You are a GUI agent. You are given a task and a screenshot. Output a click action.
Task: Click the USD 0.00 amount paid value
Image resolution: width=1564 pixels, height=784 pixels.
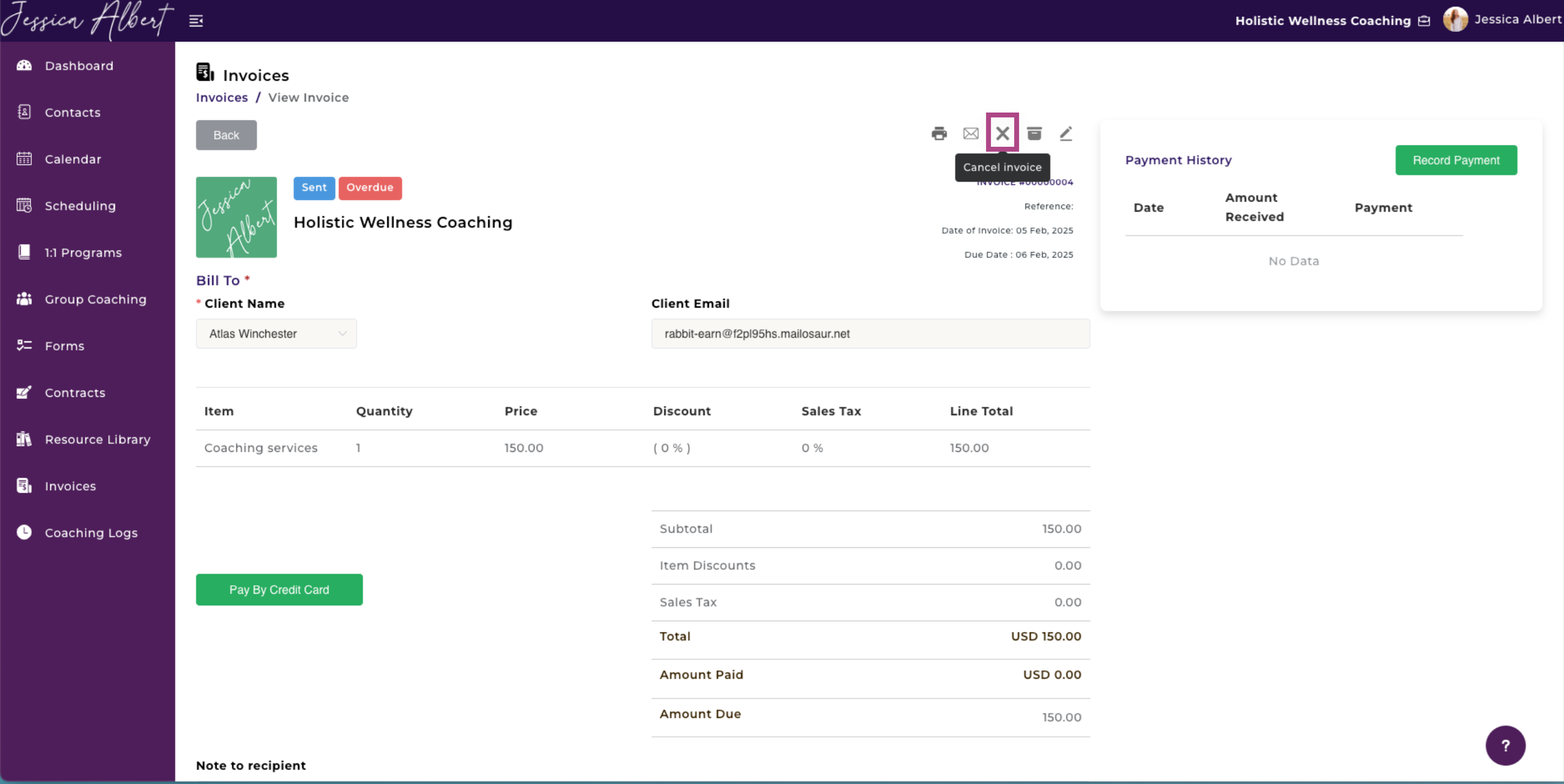coord(1052,675)
